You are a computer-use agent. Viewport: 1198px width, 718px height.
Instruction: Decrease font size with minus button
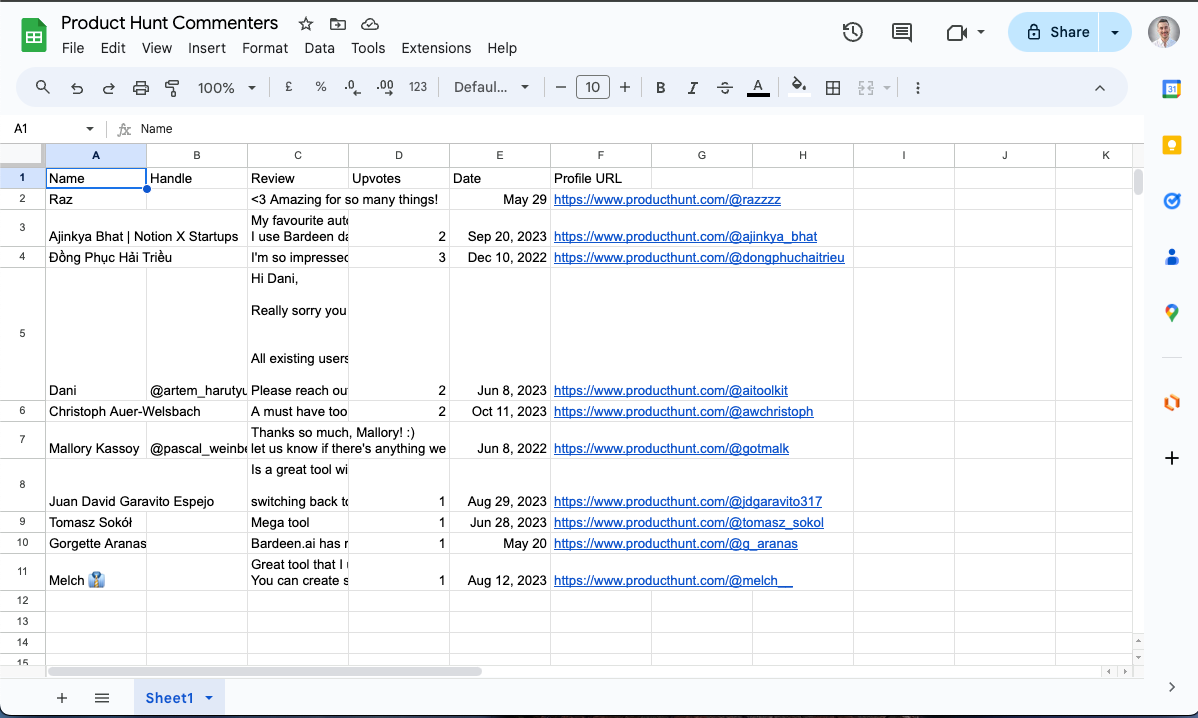561,87
